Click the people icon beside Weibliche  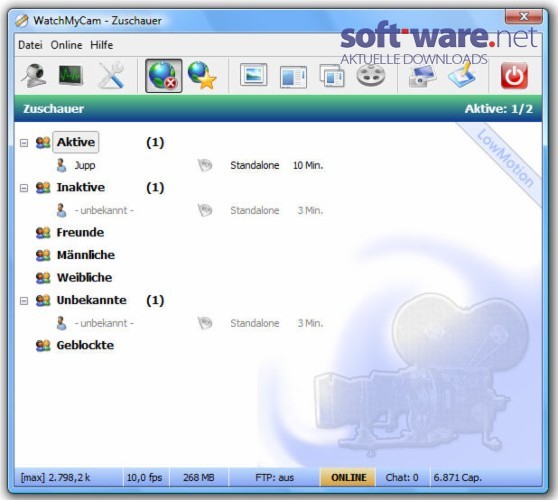click(x=43, y=278)
